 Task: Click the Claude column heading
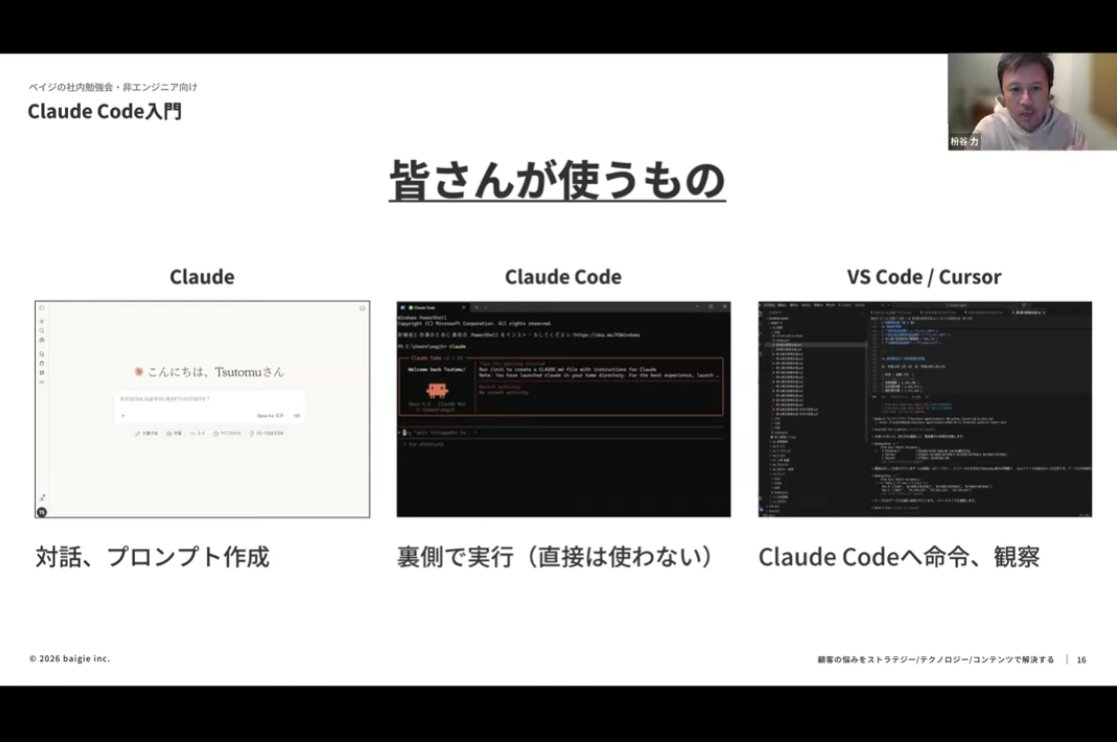[202, 276]
